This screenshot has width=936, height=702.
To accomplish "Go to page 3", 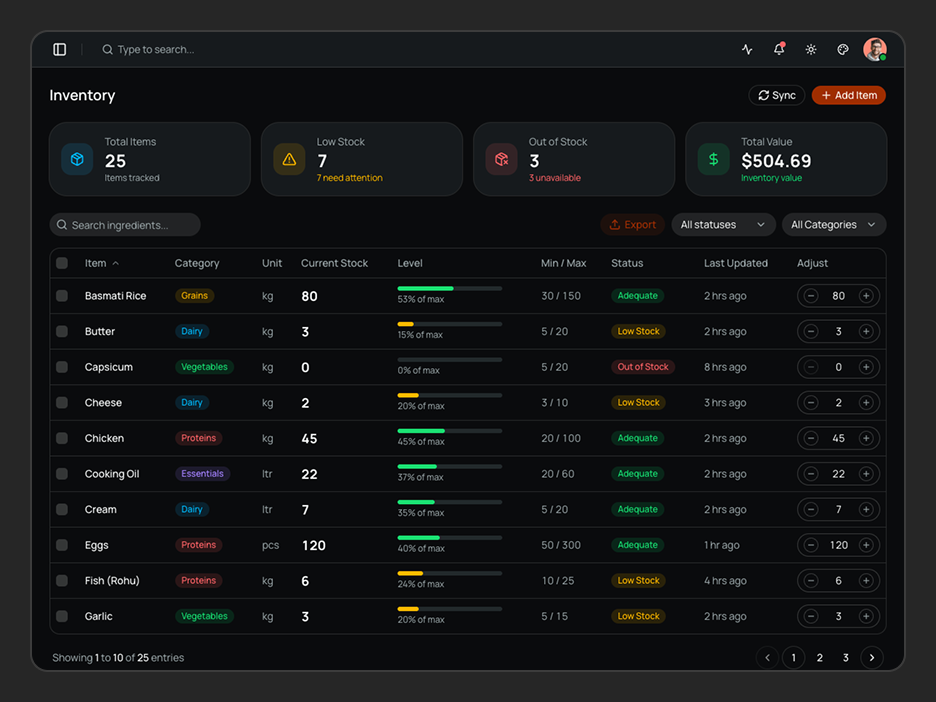I will 845,658.
